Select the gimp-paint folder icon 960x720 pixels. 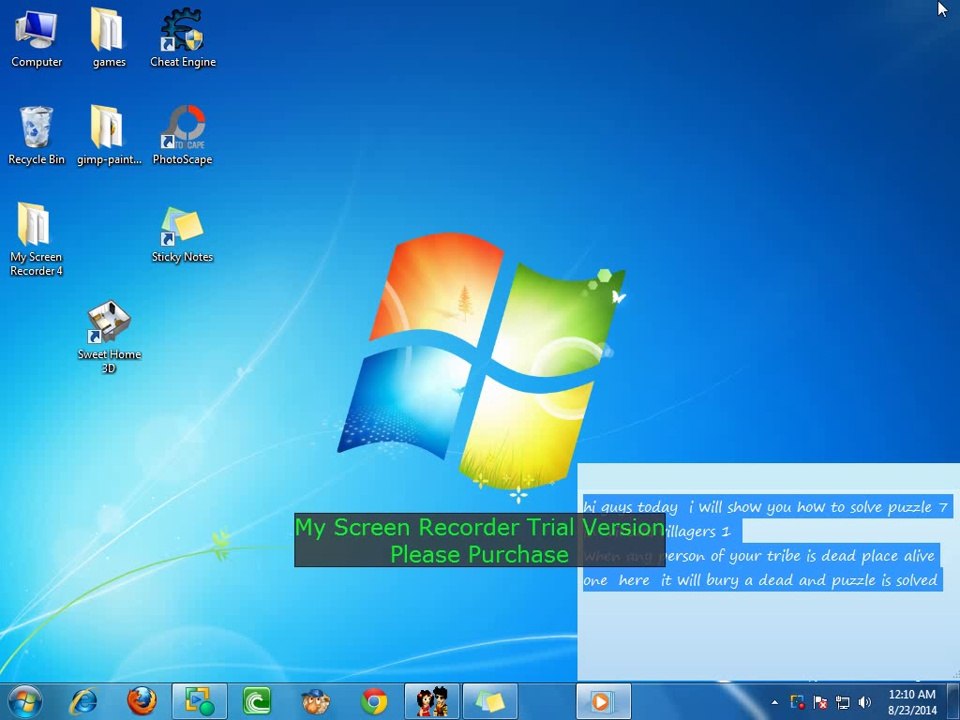pos(108,135)
